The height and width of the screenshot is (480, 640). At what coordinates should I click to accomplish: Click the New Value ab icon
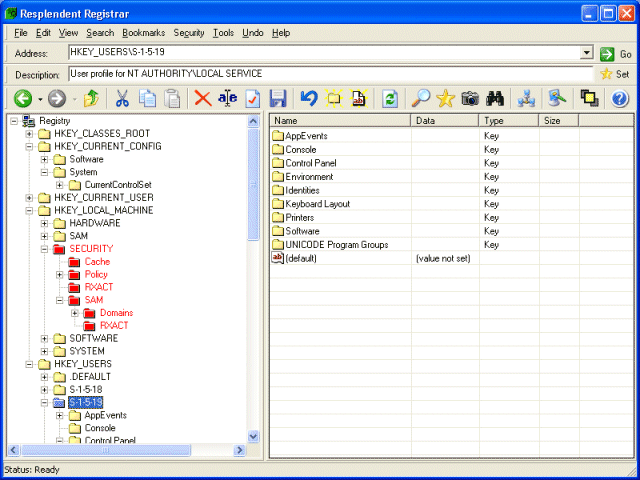[x=359, y=98]
